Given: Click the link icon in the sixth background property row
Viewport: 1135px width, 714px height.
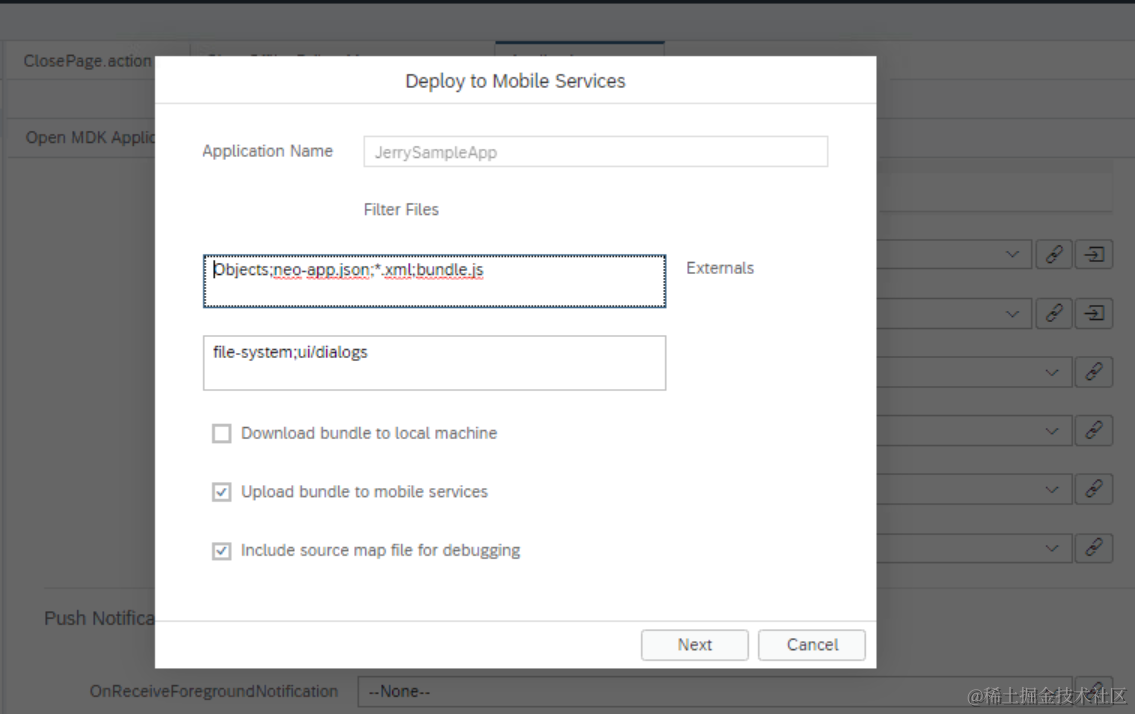Looking at the screenshot, I should pos(1094,548).
